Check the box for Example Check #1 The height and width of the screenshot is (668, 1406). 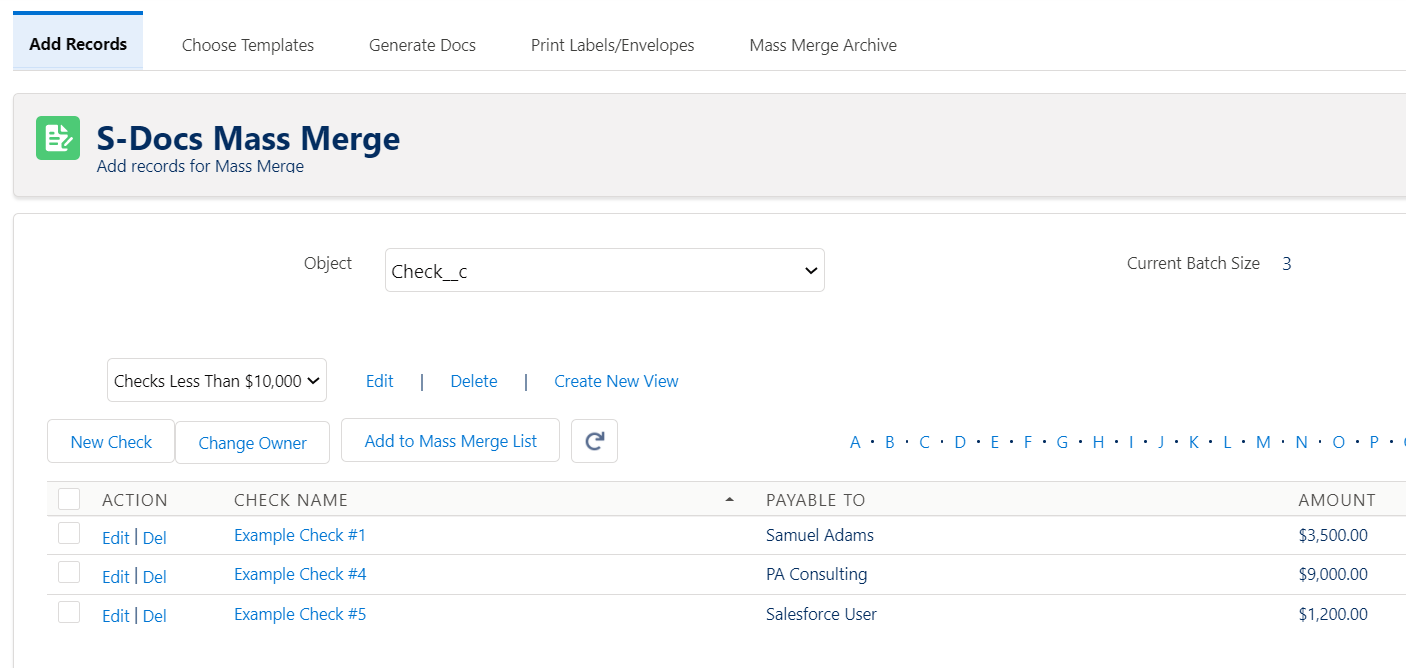69,534
